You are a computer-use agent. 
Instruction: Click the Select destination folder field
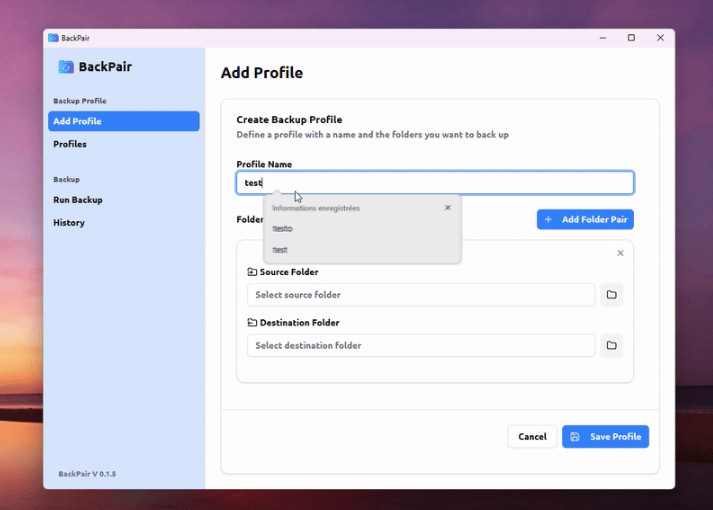(x=421, y=345)
